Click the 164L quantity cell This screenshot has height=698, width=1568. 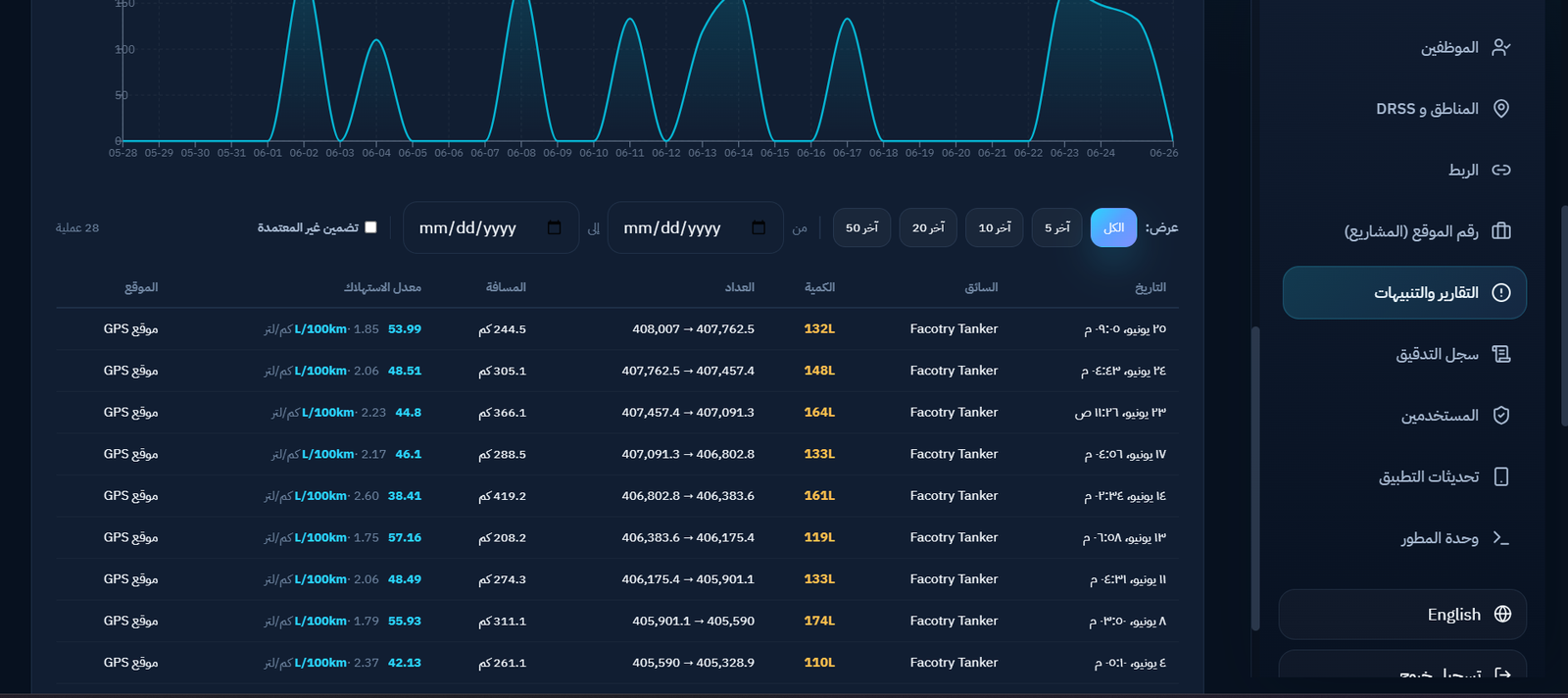coord(819,413)
